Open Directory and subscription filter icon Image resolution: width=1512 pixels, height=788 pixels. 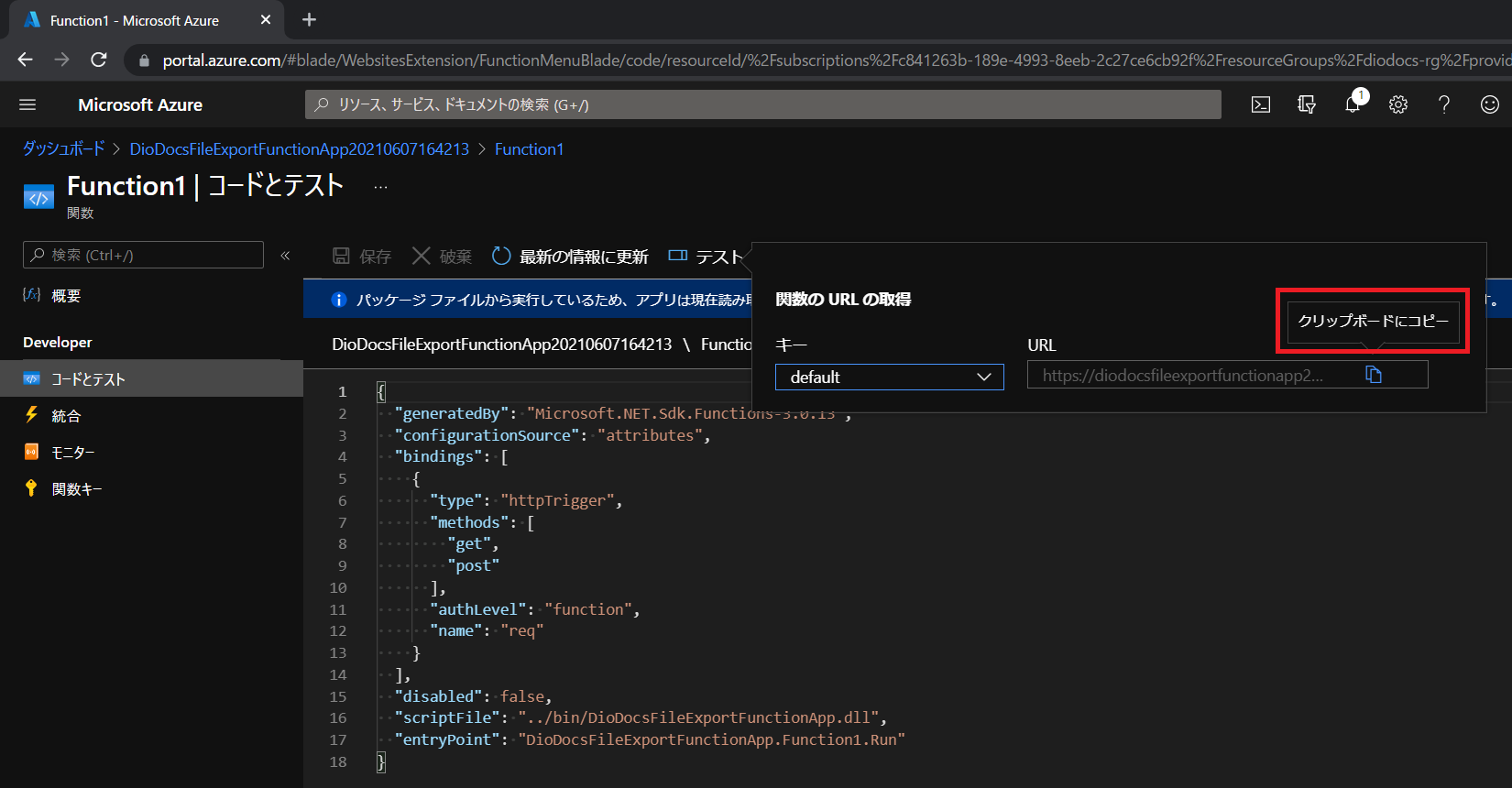pyautogui.click(x=1307, y=104)
